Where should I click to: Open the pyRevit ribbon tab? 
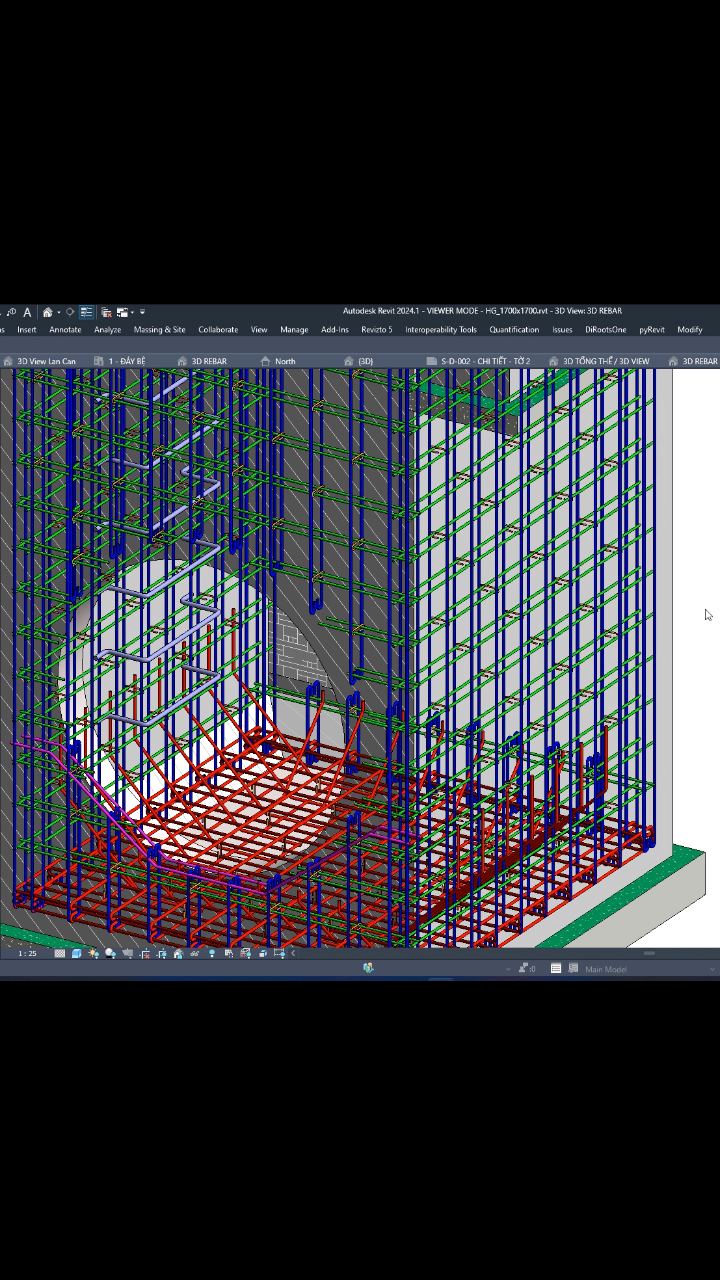click(x=652, y=330)
